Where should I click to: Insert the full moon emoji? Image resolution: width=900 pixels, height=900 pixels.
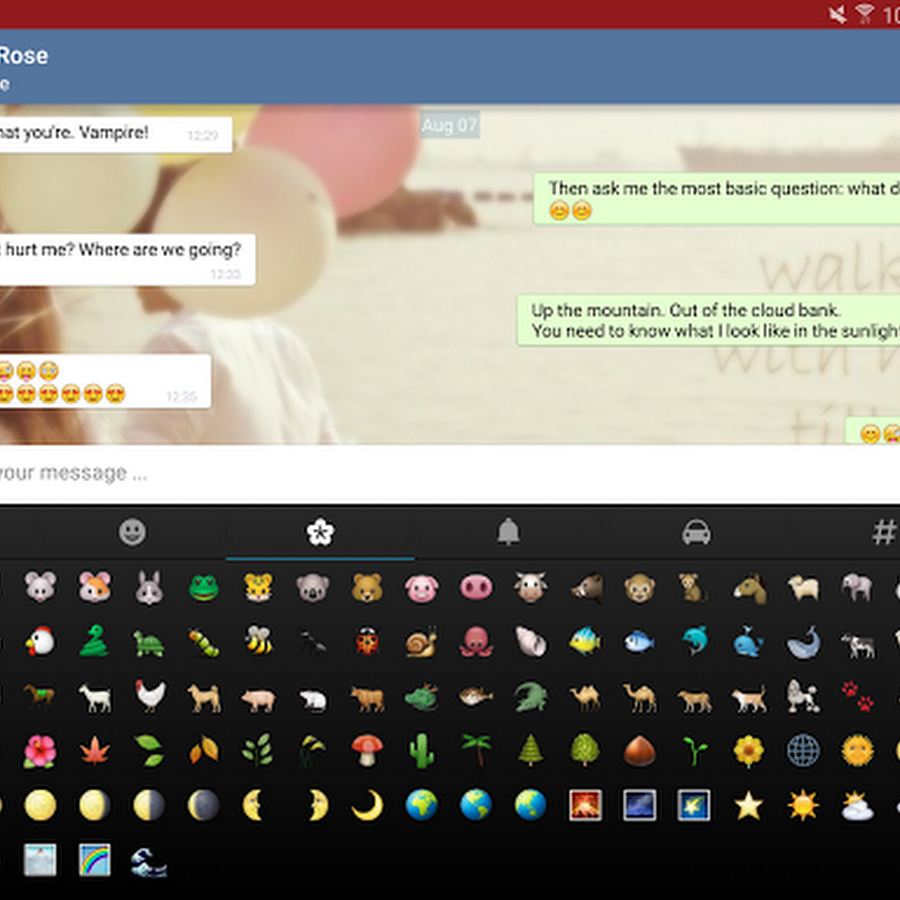coord(40,805)
